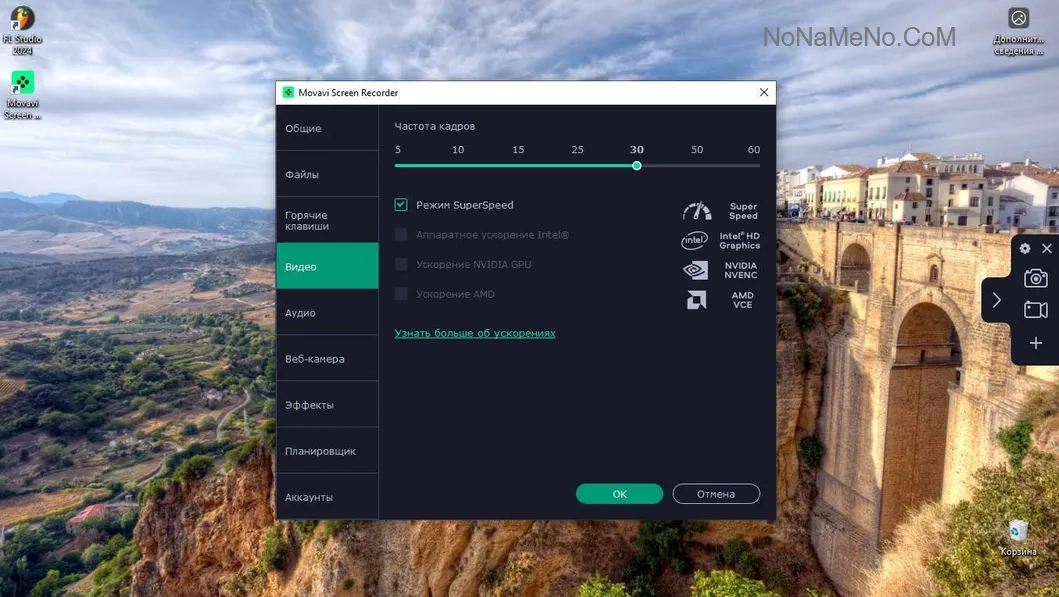Open settings gear on recorder widget
The image size is (1059, 597).
[1025, 249]
